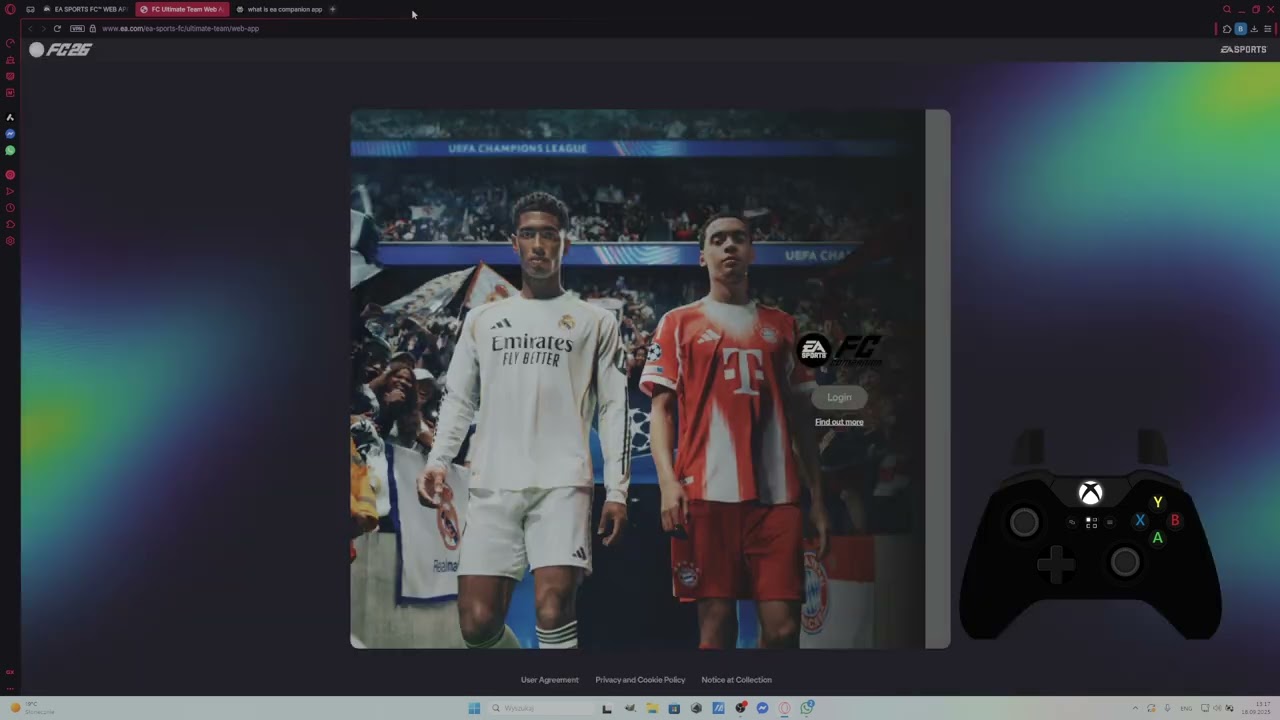Open a new browser tab with plus button

tap(333, 9)
